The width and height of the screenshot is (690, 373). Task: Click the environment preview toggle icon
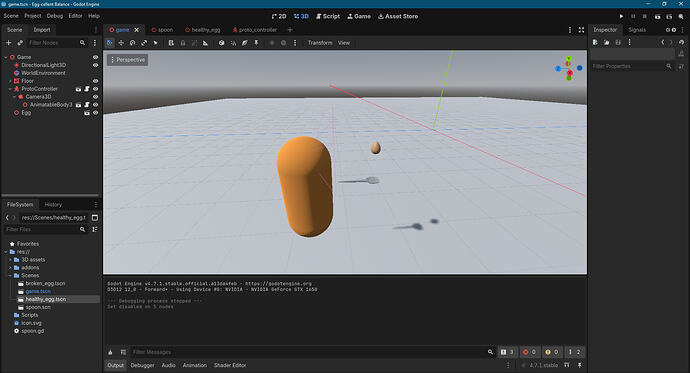pos(283,43)
